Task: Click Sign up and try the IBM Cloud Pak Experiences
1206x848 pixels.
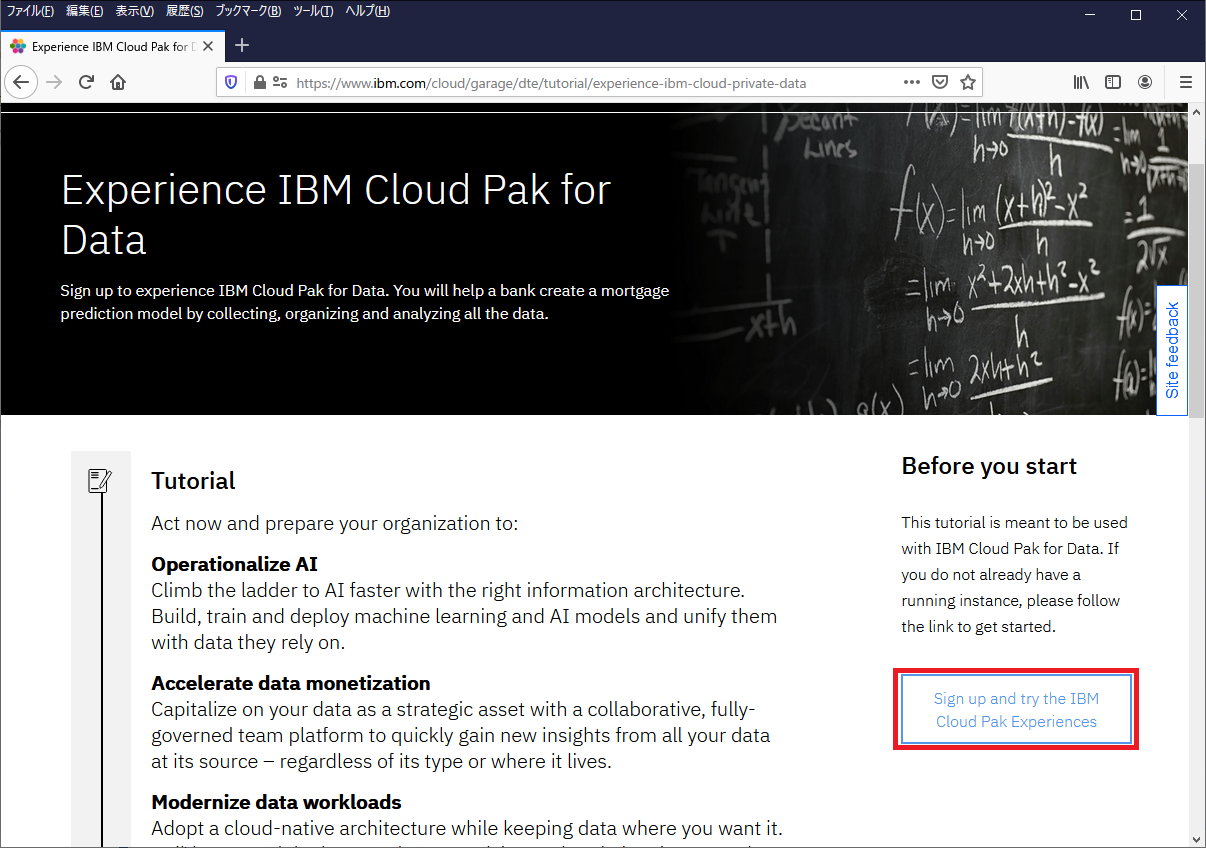Action: [x=1016, y=710]
